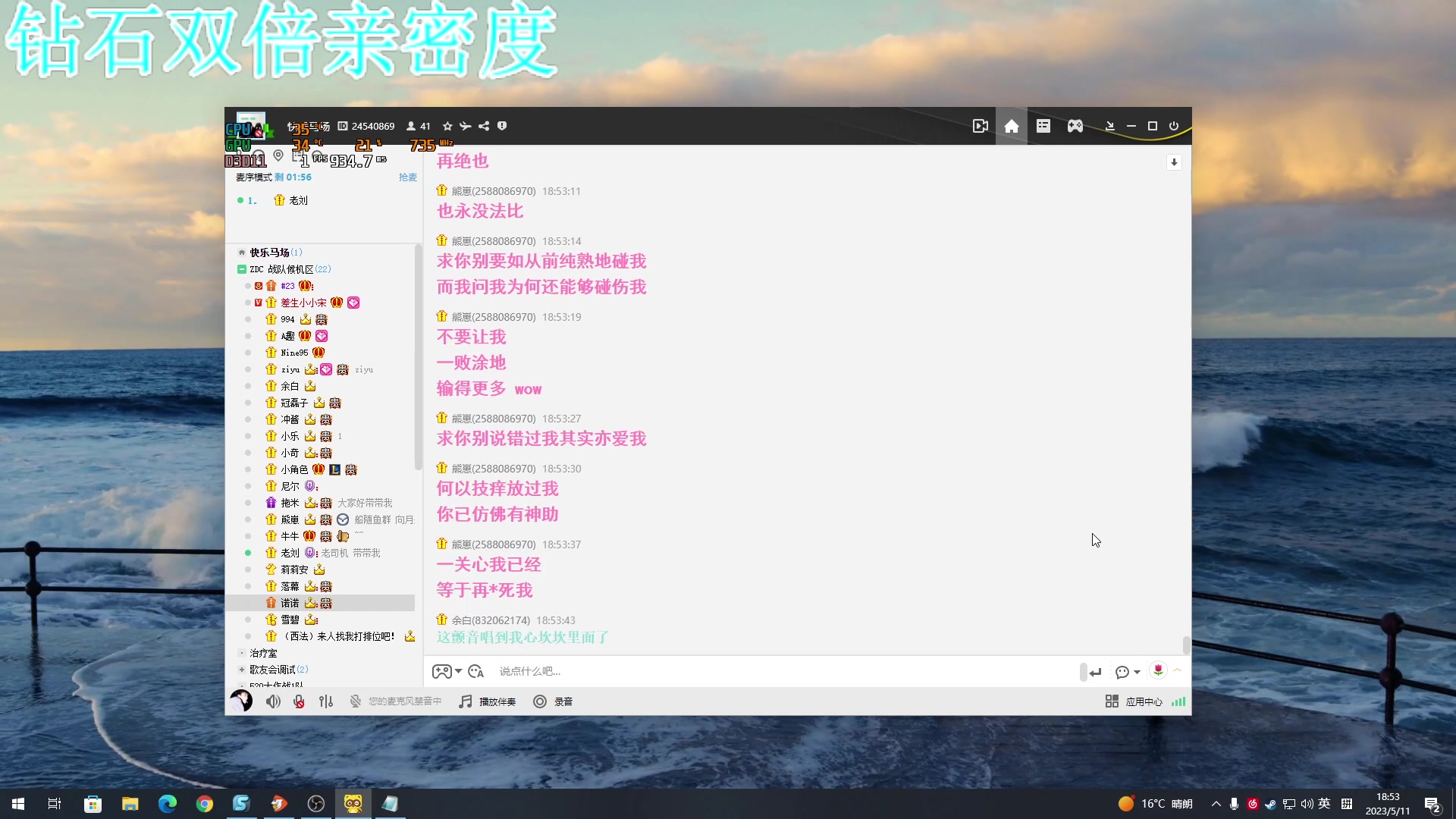This screenshot has width=1456, height=819.
Task: Open the gamepad dropdown in chat input
Action: (447, 671)
